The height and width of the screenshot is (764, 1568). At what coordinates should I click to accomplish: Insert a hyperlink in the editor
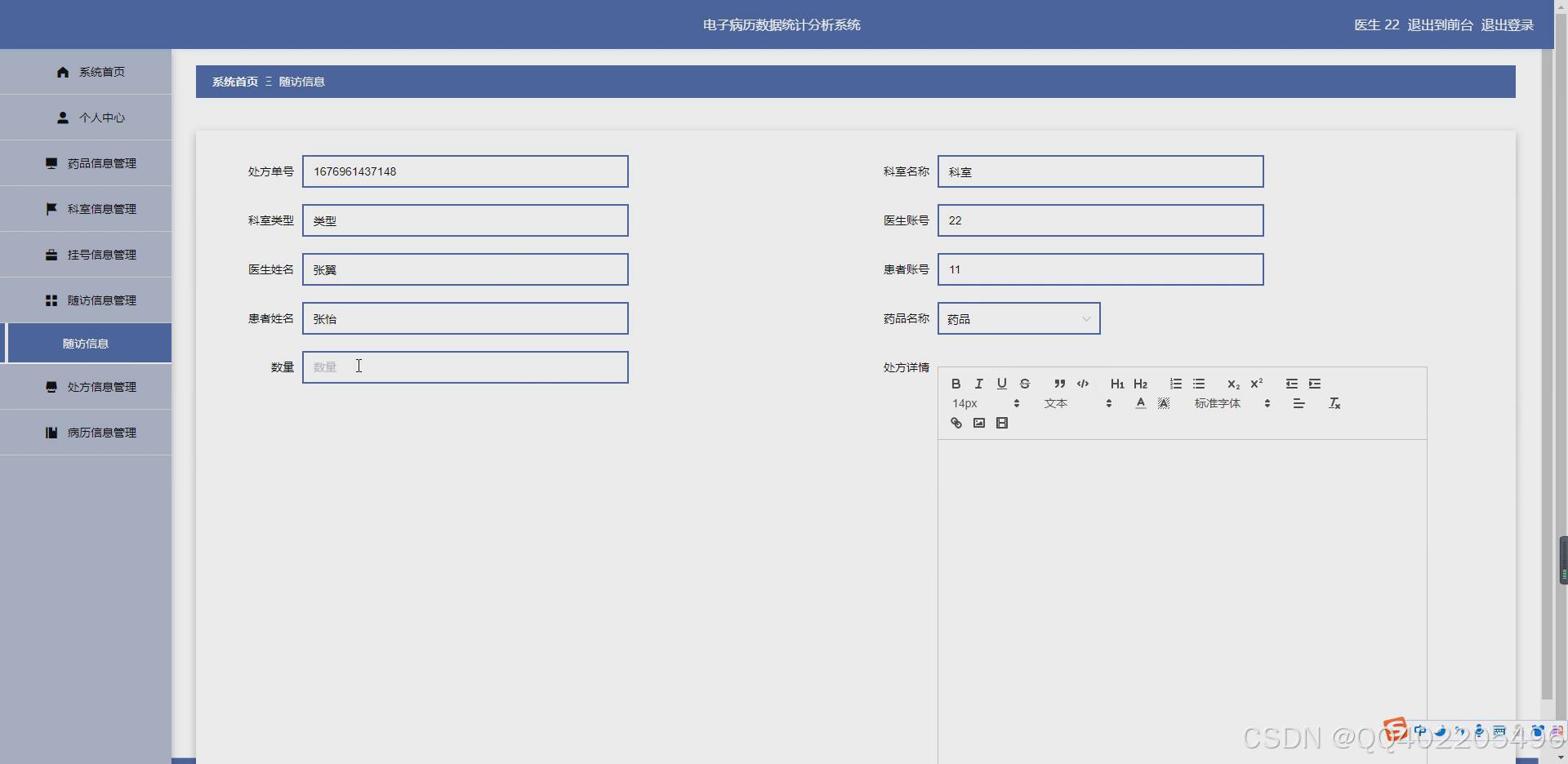[x=955, y=423]
